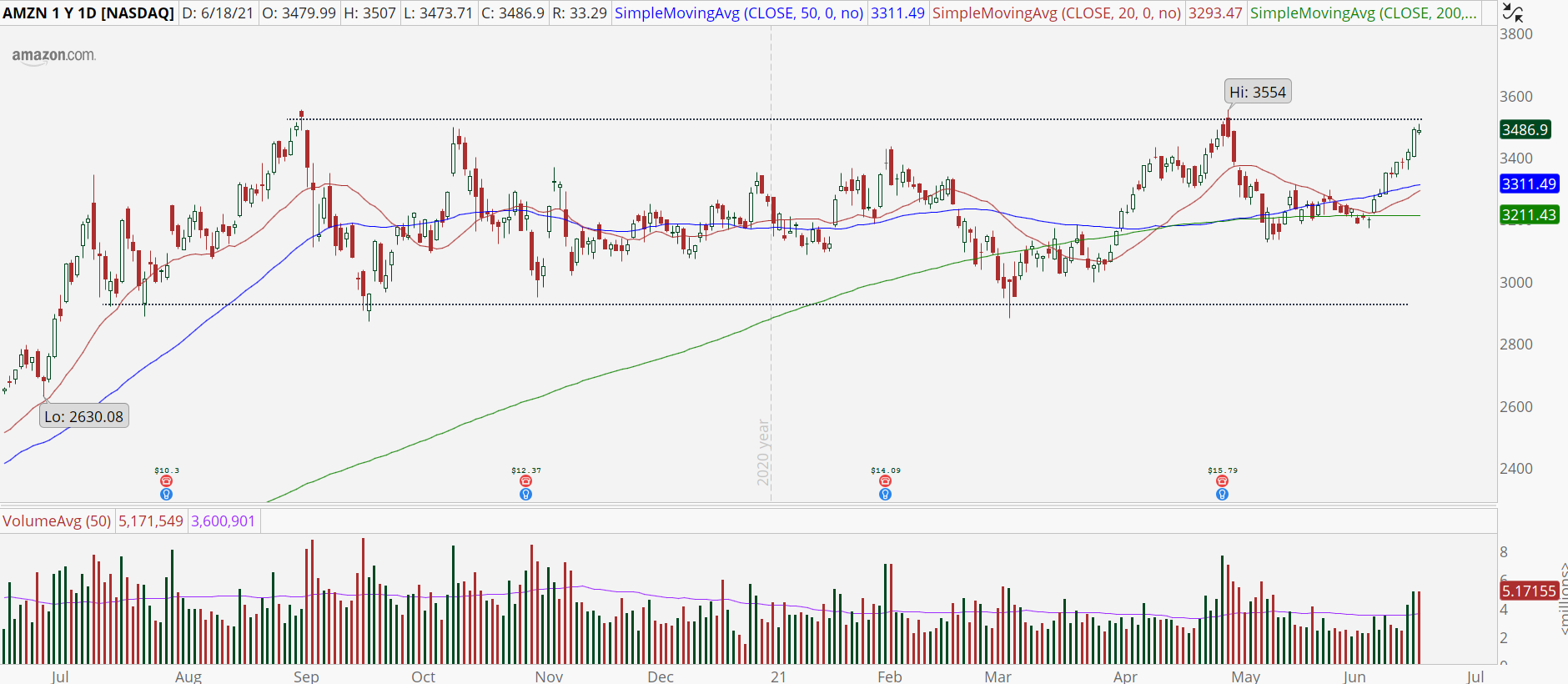
Task: Click the purple 3,600,901 average volume value
Action: (x=224, y=521)
